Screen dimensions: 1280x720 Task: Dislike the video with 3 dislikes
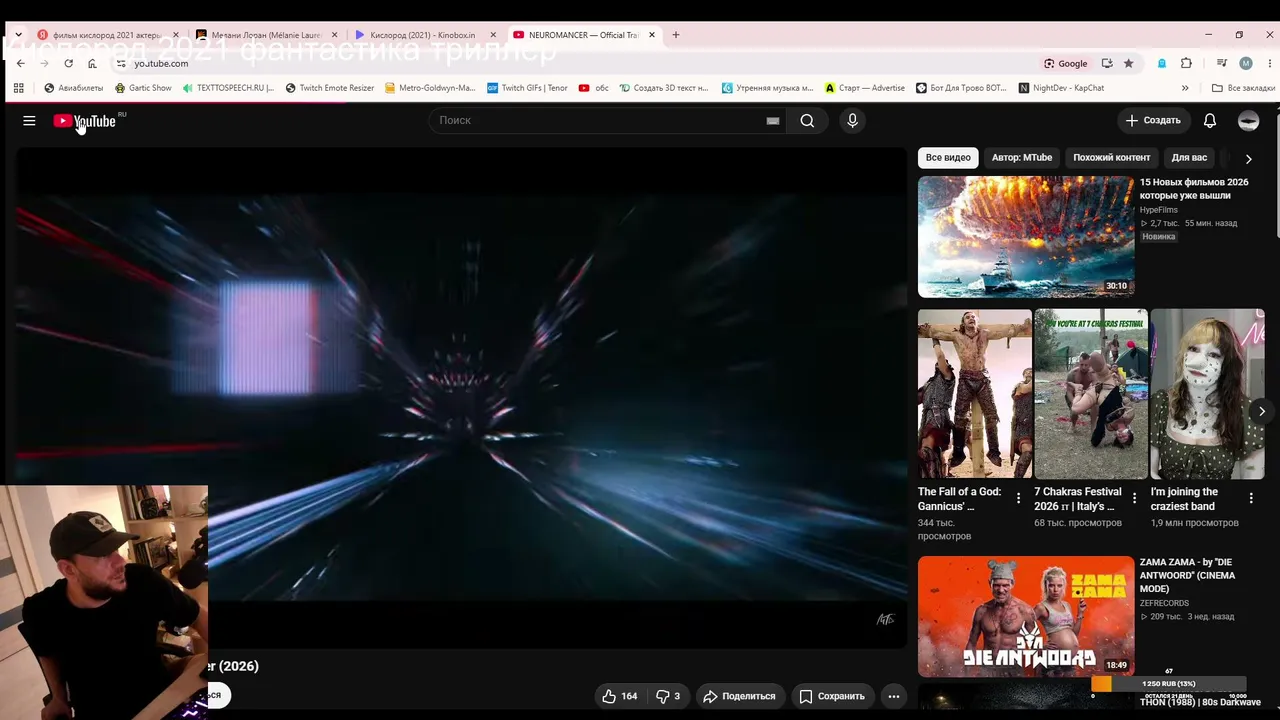pyautogui.click(x=667, y=696)
